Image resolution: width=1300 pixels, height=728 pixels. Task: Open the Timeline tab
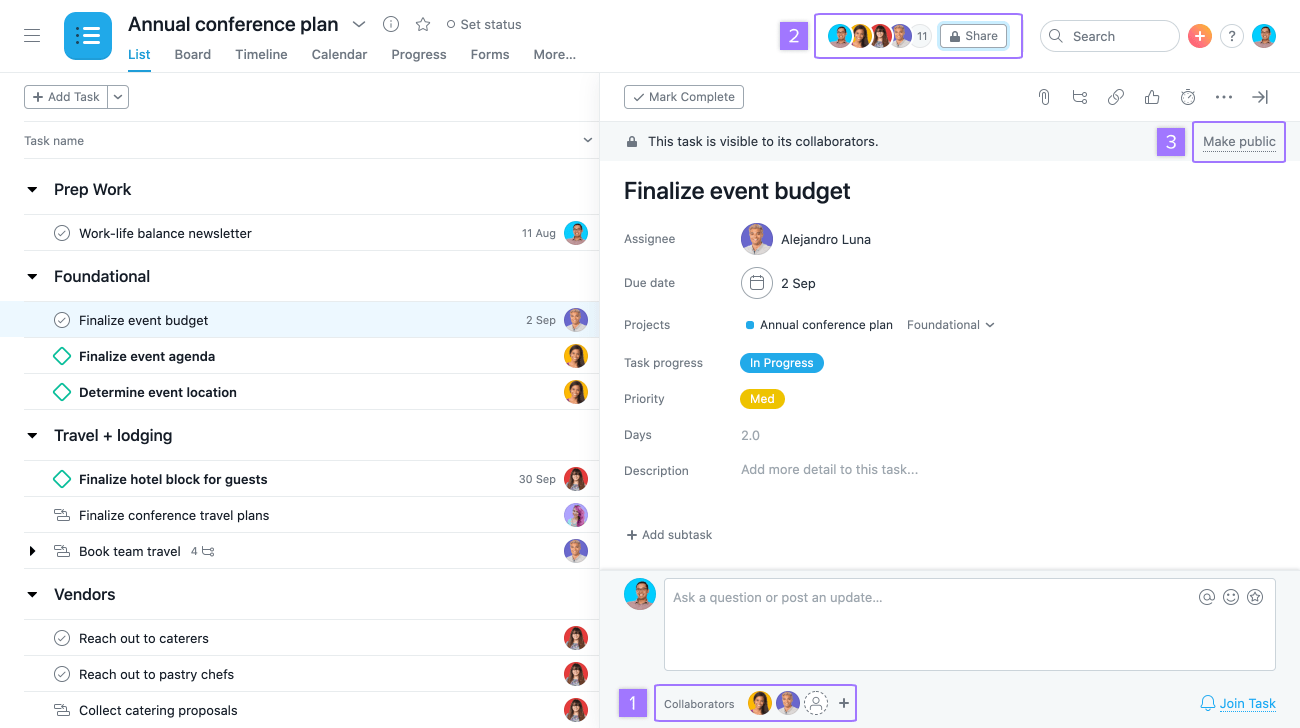pyautogui.click(x=261, y=54)
